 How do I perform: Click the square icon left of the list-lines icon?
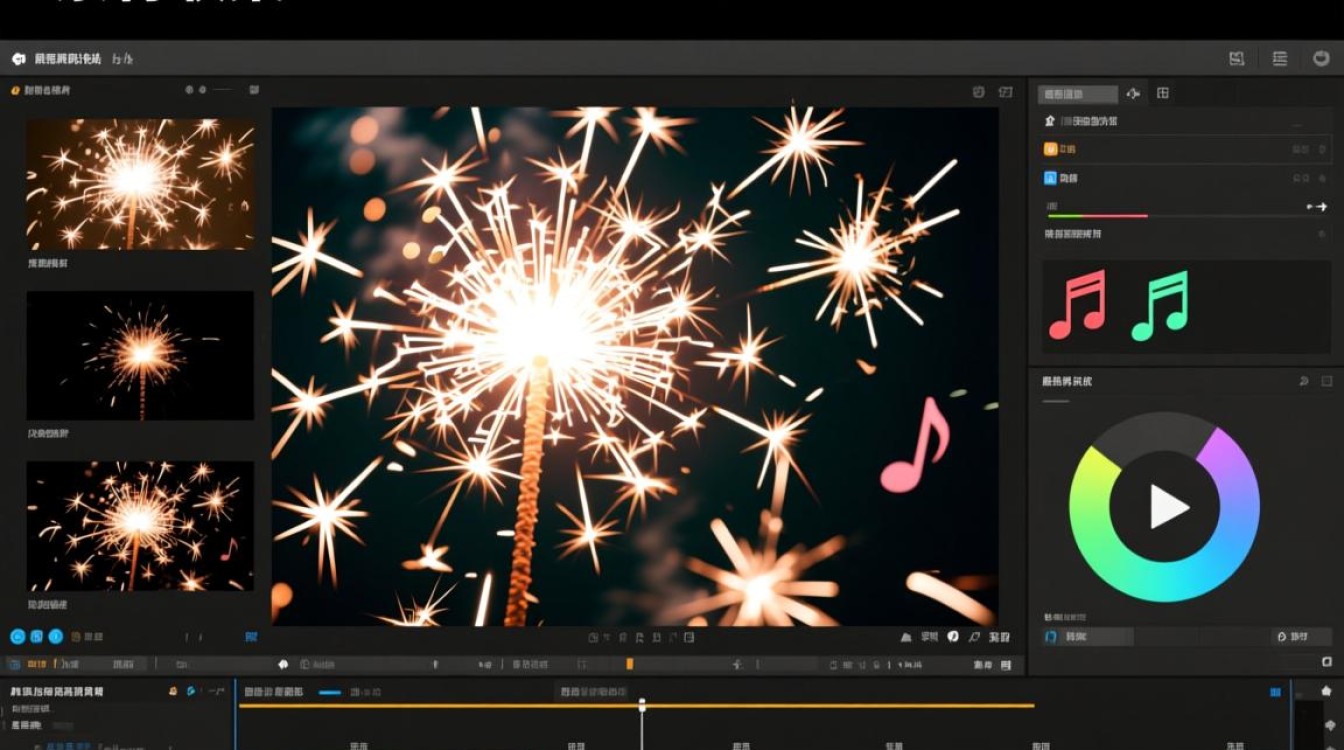point(1237,59)
